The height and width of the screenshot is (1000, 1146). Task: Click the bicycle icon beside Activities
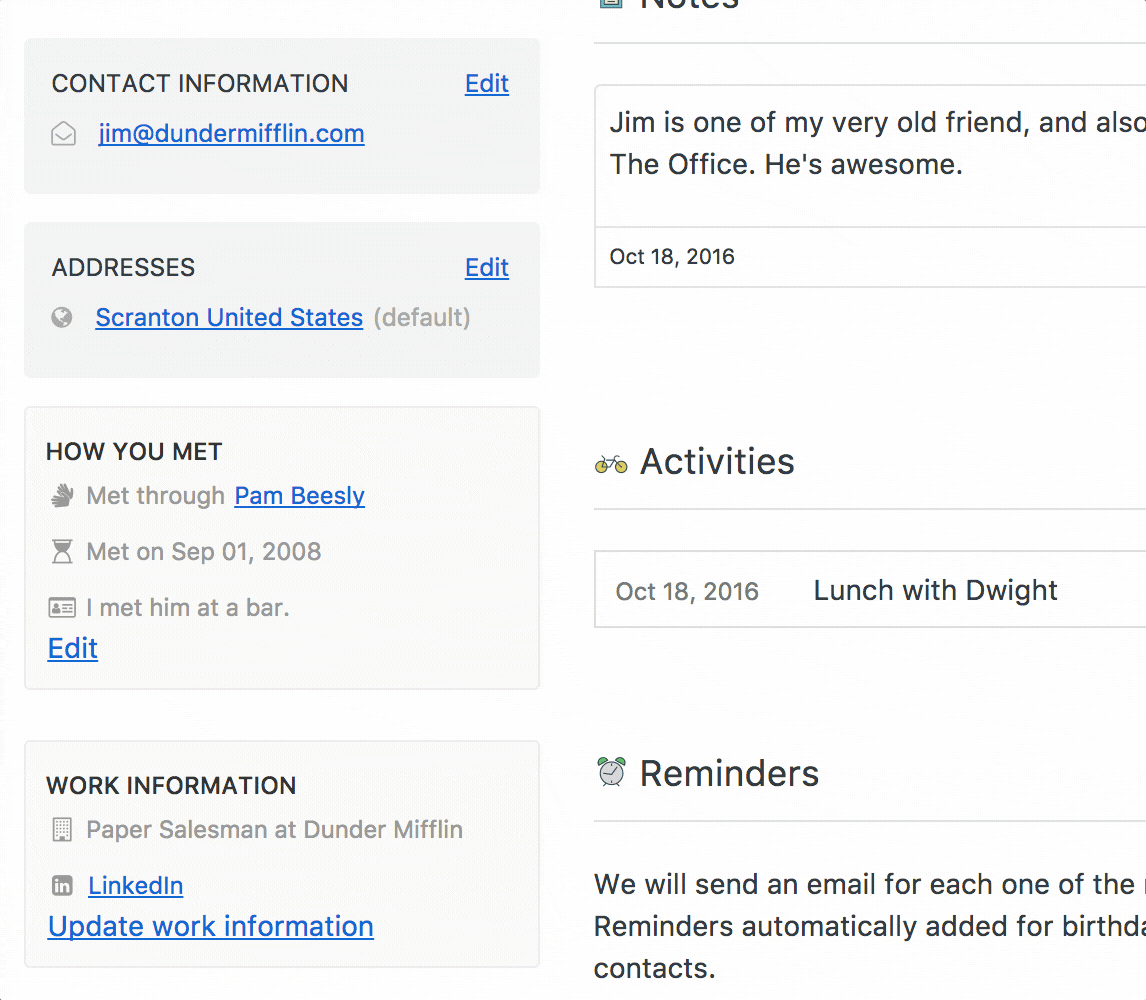[x=611, y=464]
